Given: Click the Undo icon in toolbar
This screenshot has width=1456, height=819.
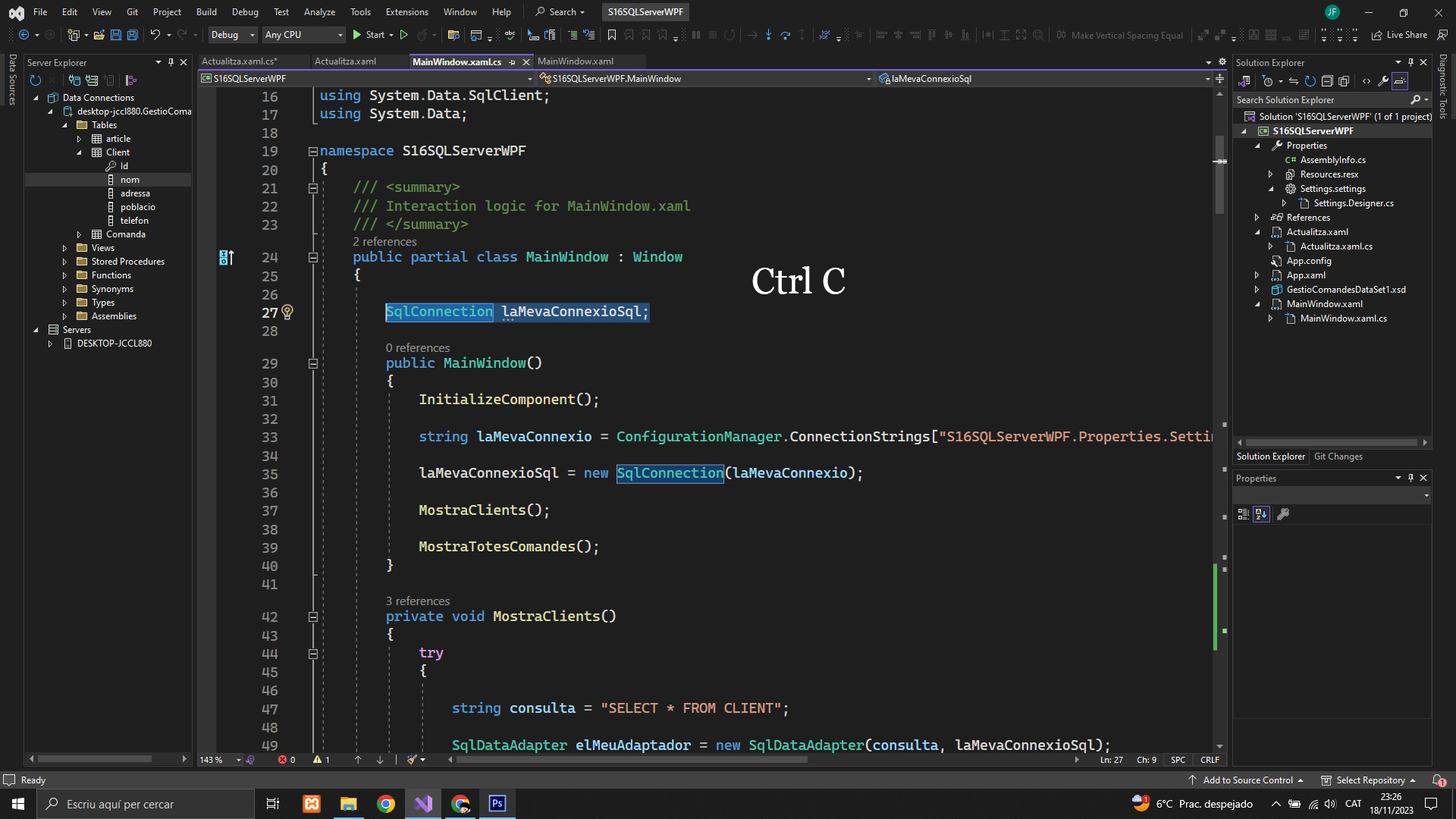Looking at the screenshot, I should (x=155, y=35).
